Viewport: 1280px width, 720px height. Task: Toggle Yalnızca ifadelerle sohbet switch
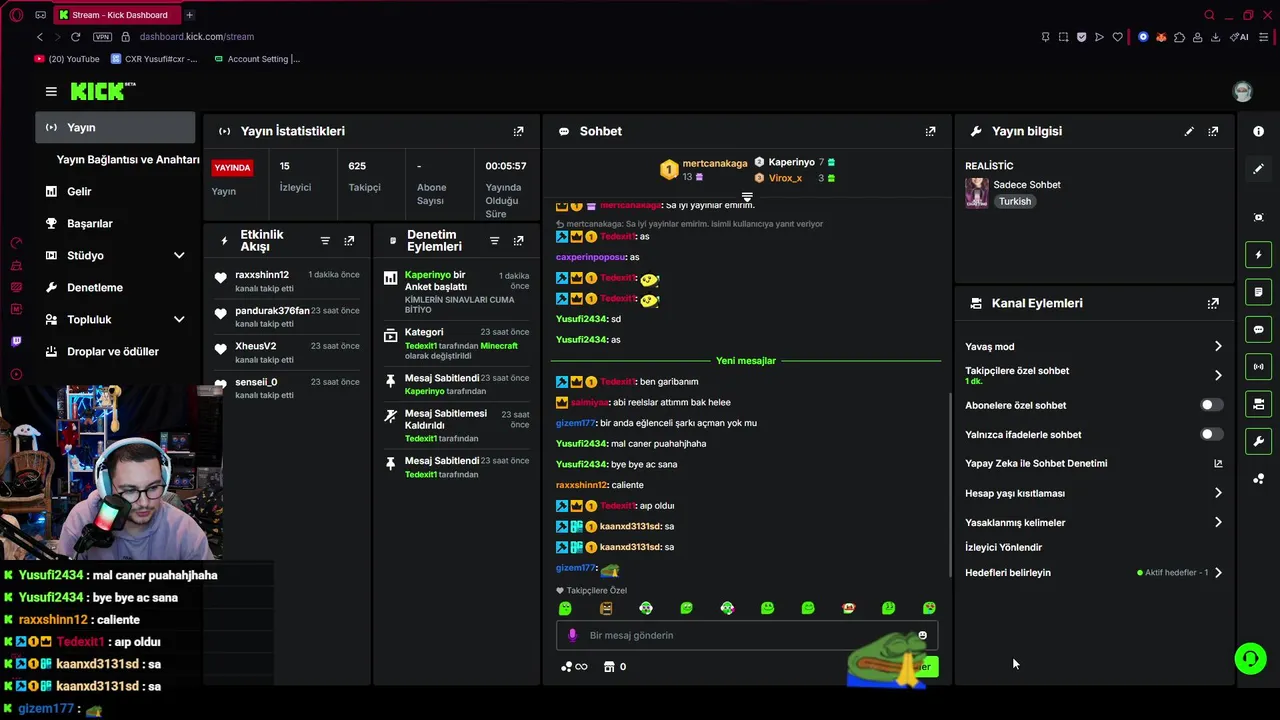pyautogui.click(x=1211, y=434)
